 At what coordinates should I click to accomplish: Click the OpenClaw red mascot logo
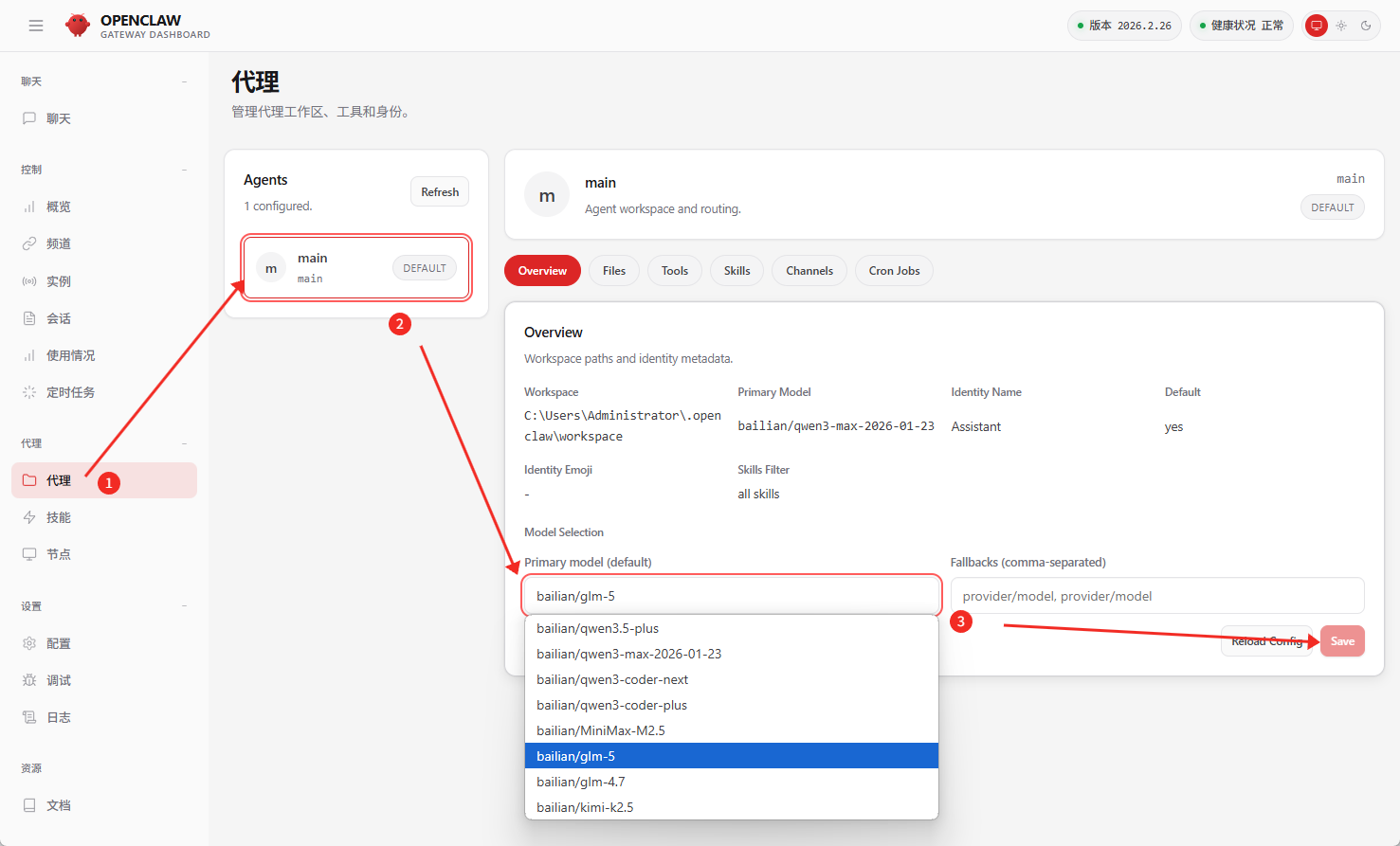tap(78, 26)
